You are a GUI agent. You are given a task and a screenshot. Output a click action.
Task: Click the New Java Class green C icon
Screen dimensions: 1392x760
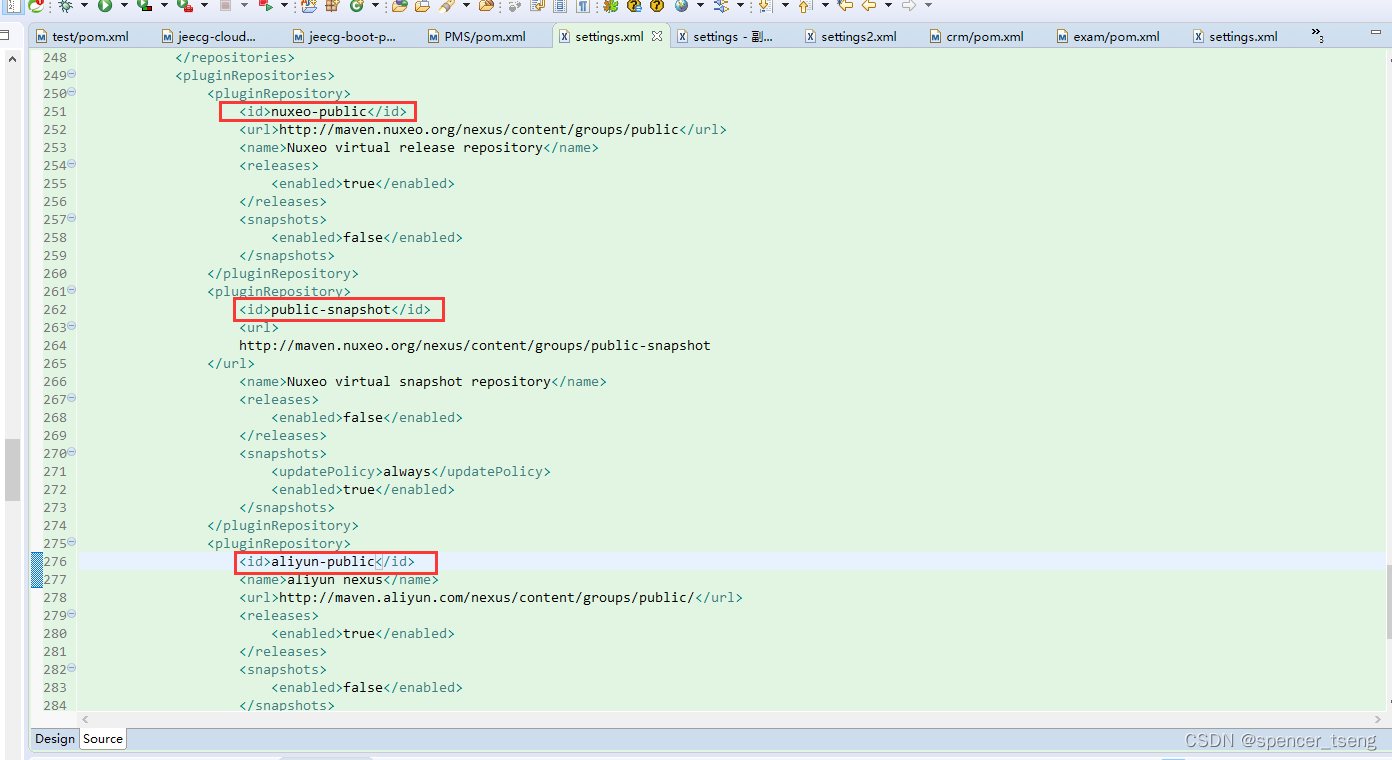coord(355,5)
